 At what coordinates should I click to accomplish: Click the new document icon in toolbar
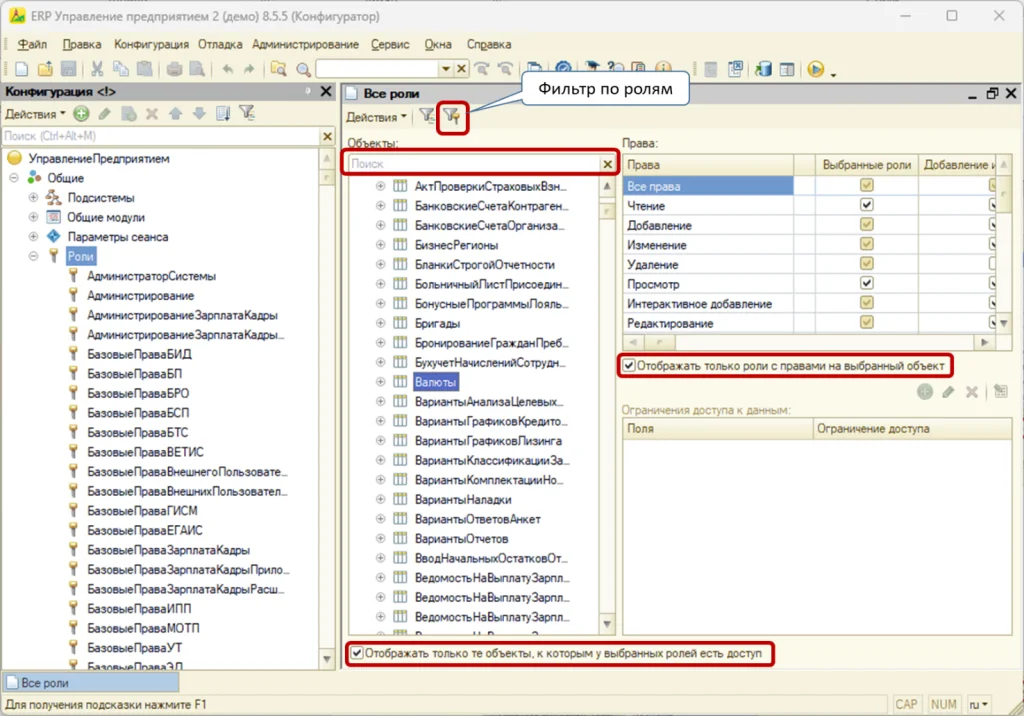pyautogui.click(x=22, y=69)
